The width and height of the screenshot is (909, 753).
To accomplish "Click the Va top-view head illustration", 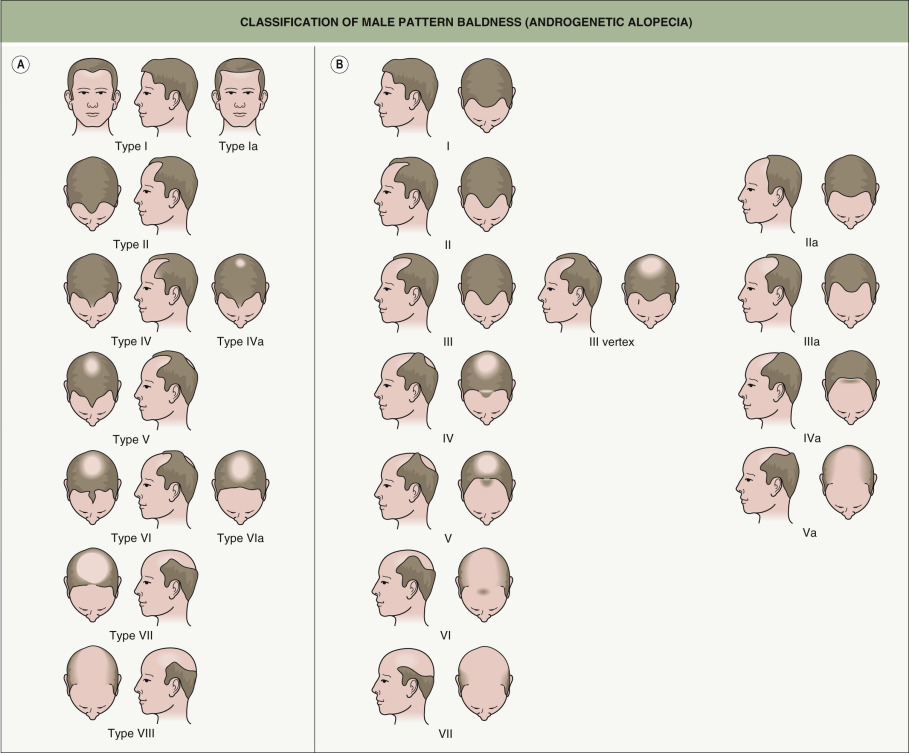I will click(x=848, y=481).
